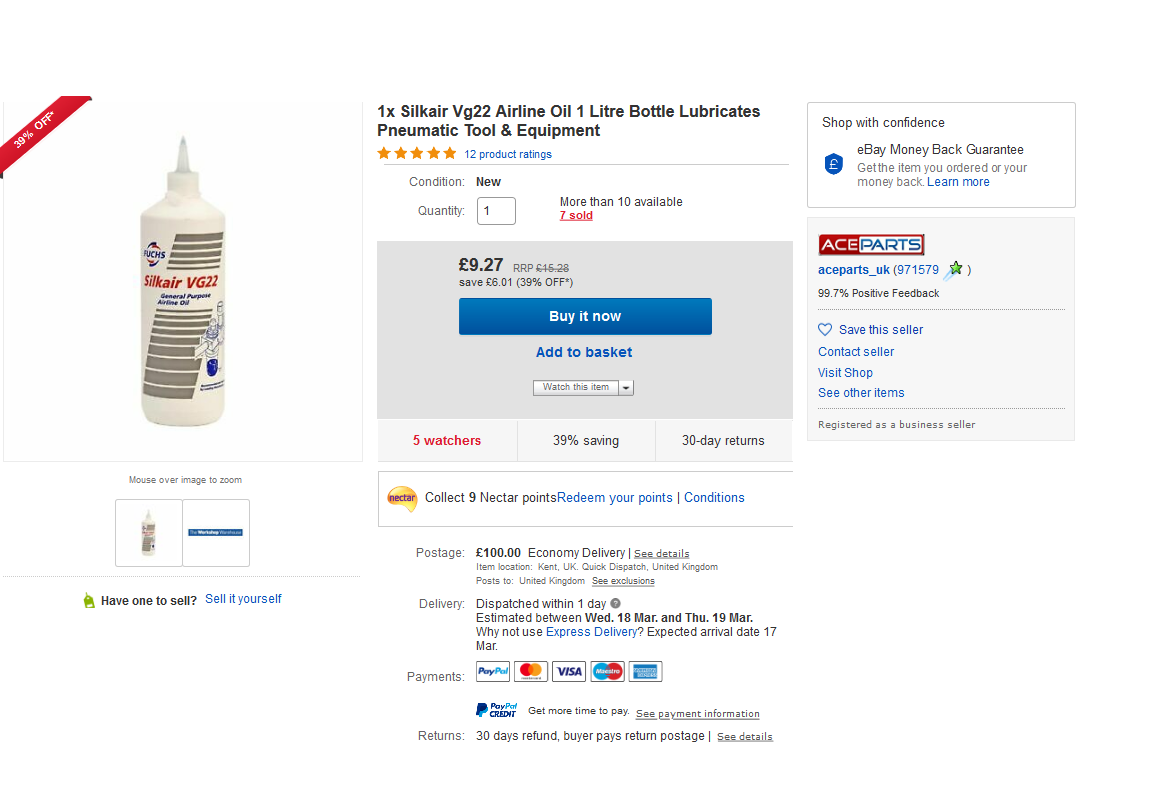Click the VISA payment icon
Screen dimensions: 1155x801
pos(569,672)
